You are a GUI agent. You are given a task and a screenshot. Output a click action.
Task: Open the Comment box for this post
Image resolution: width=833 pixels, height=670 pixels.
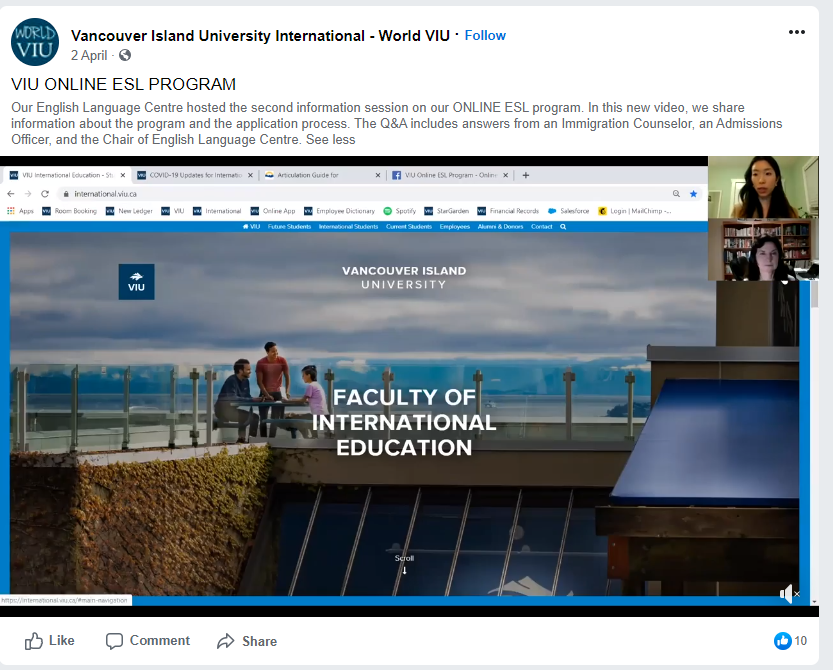148,641
